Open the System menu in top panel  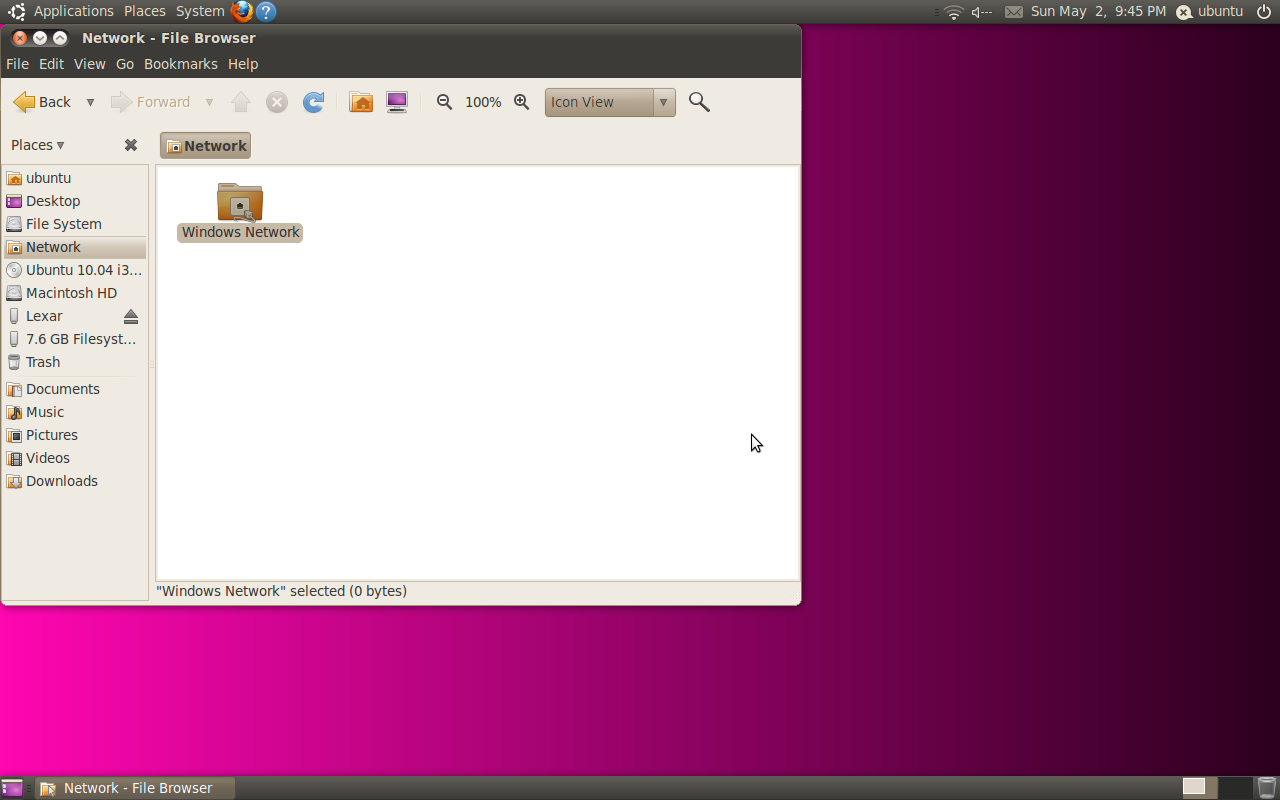200,11
